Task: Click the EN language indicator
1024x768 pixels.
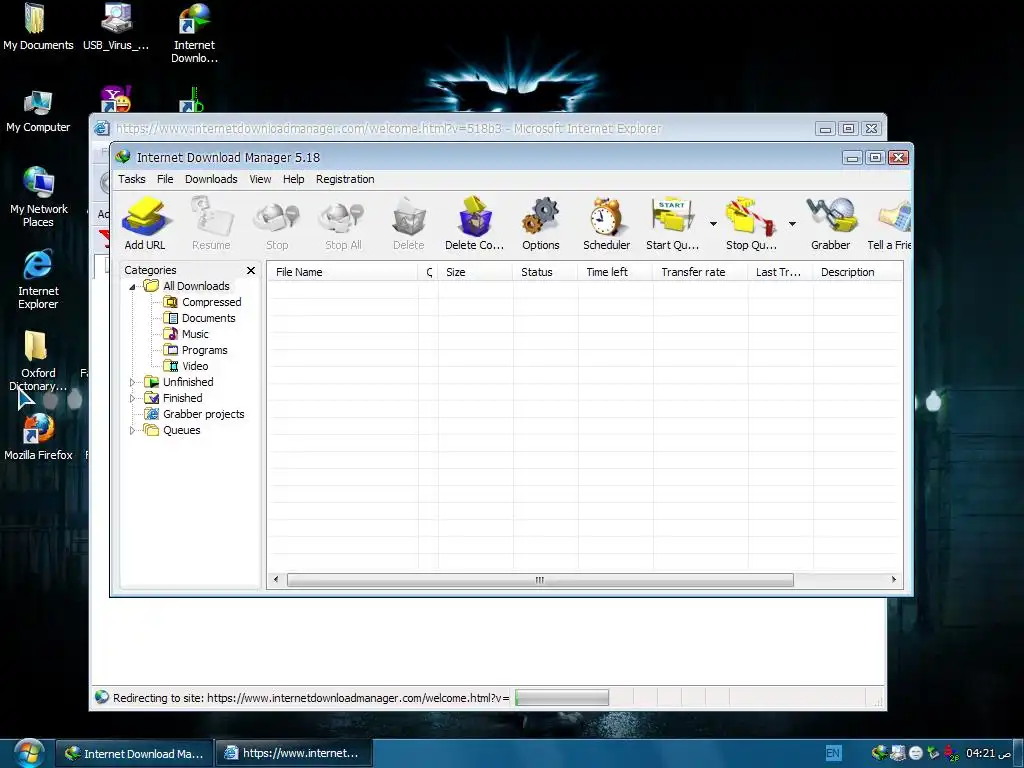Action: click(x=833, y=754)
